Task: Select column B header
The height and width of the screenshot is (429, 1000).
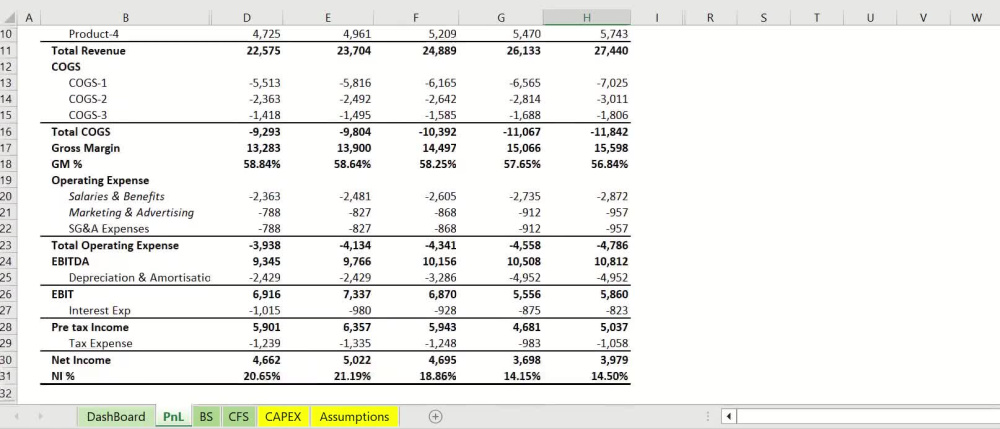Action: point(126,18)
